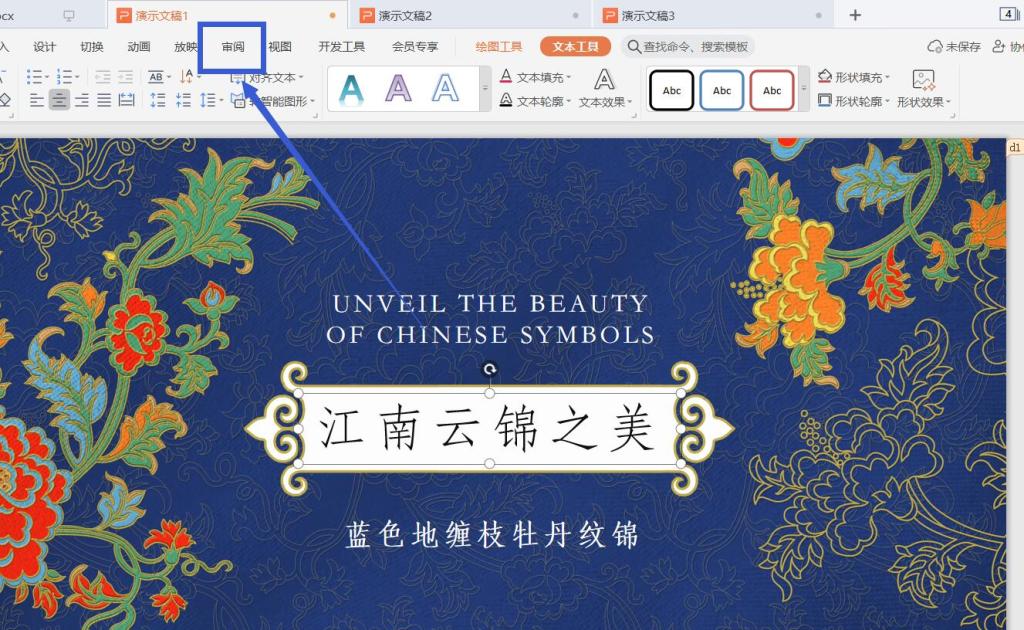Switch to the 审阅 review ribbon tab
This screenshot has height=630, width=1024.
click(232, 46)
